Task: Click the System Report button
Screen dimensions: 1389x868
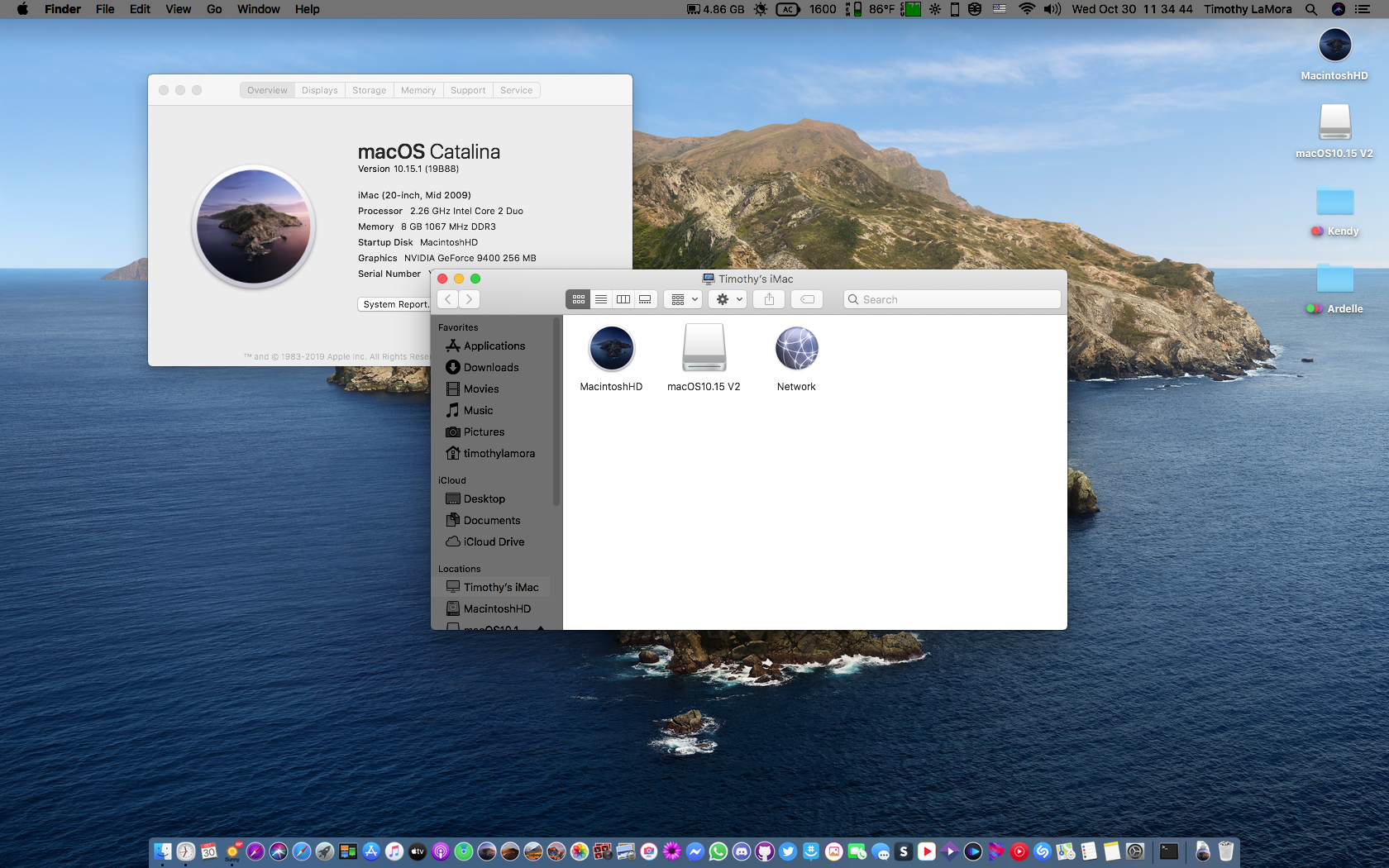Action: [x=394, y=304]
